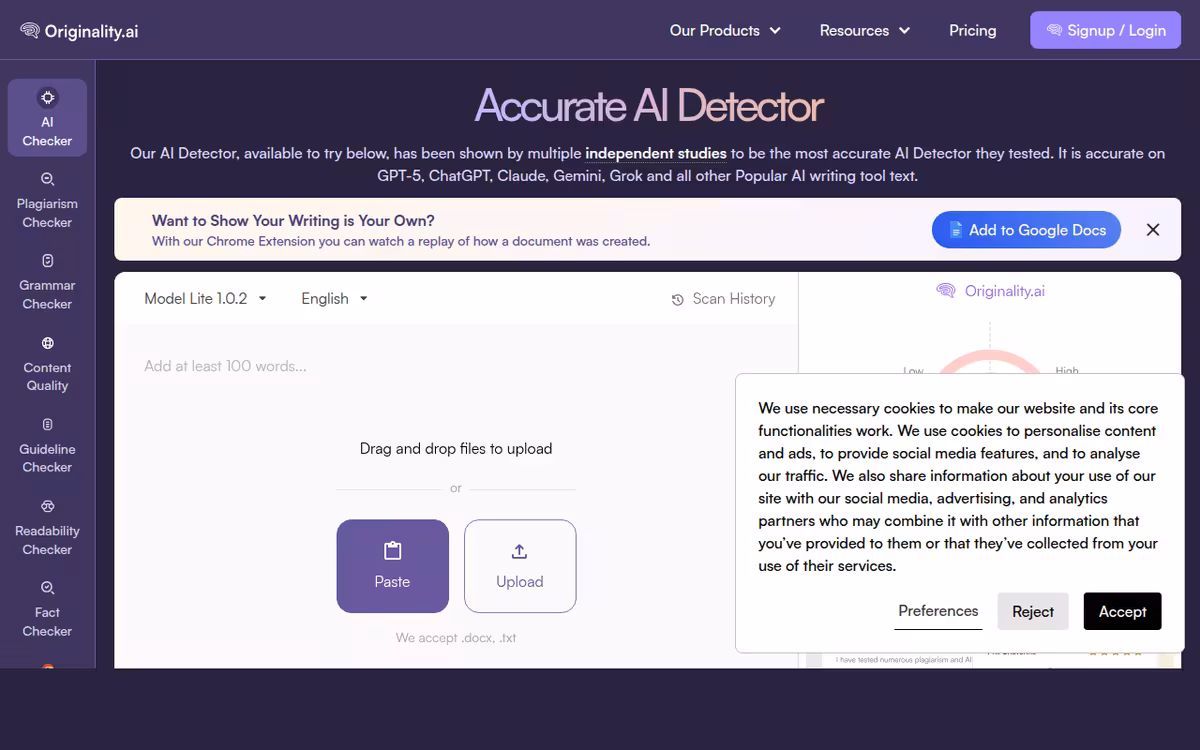Expand the Our Products menu
Image resolution: width=1200 pixels, height=750 pixels.
725,31
